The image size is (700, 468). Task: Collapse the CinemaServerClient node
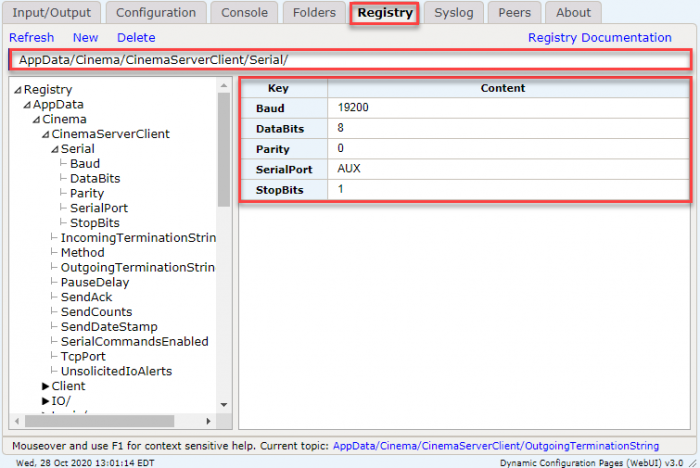(46, 134)
